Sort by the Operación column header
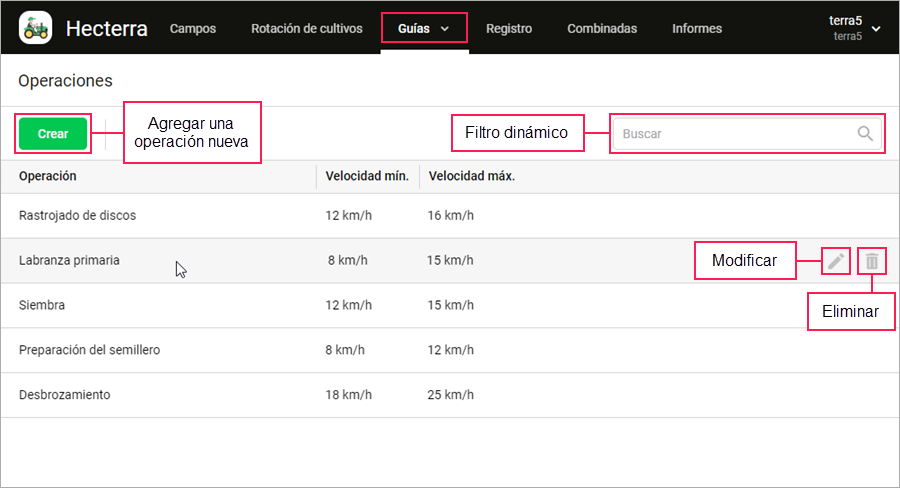 pyautogui.click(x=48, y=176)
